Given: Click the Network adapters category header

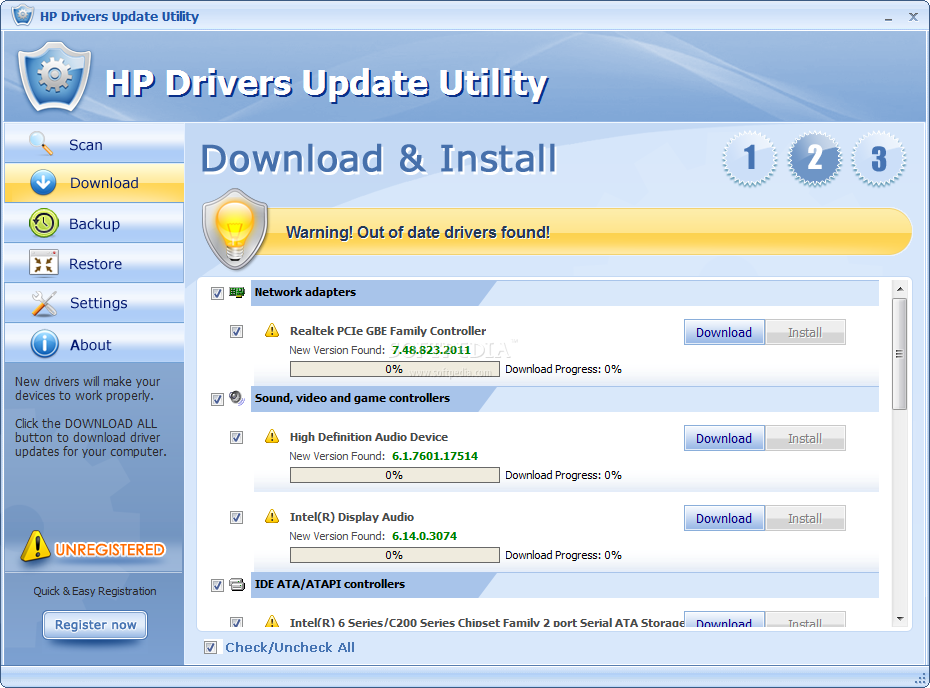Looking at the screenshot, I should point(565,292).
